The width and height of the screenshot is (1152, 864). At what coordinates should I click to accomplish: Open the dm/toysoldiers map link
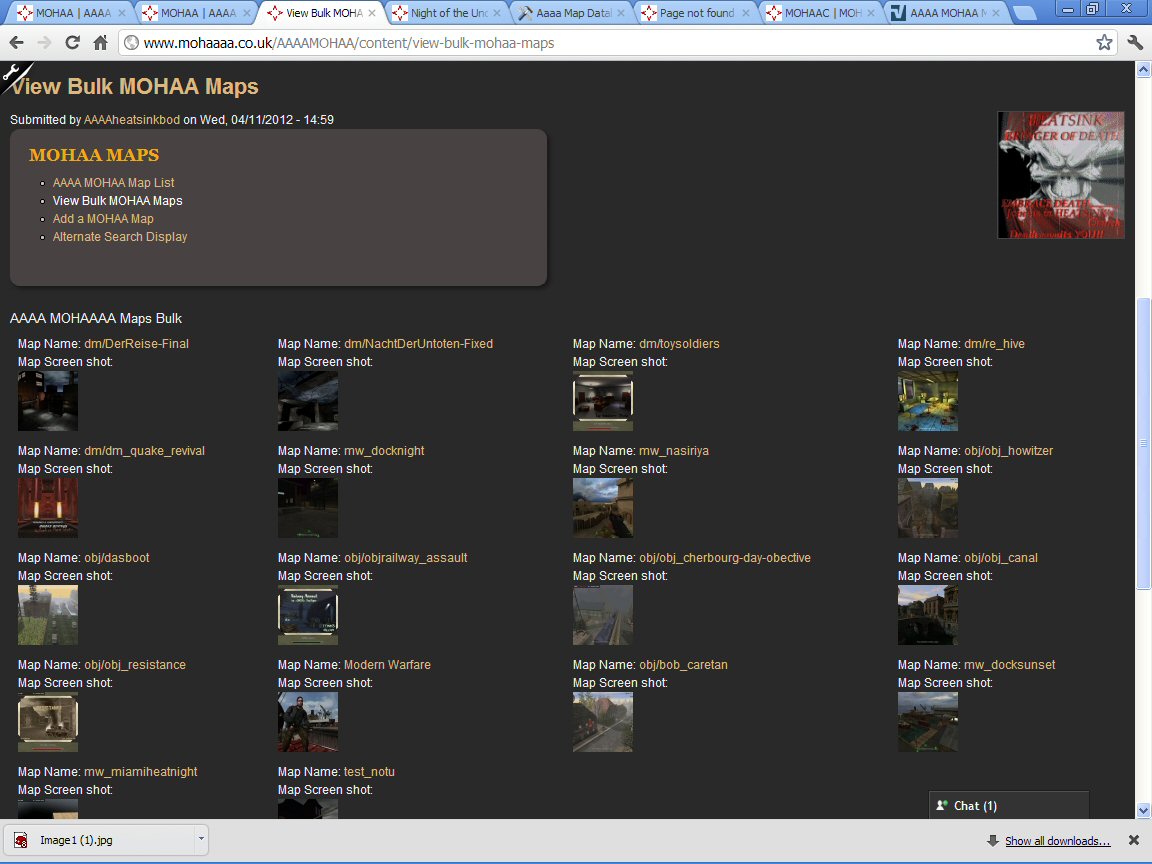[679, 343]
